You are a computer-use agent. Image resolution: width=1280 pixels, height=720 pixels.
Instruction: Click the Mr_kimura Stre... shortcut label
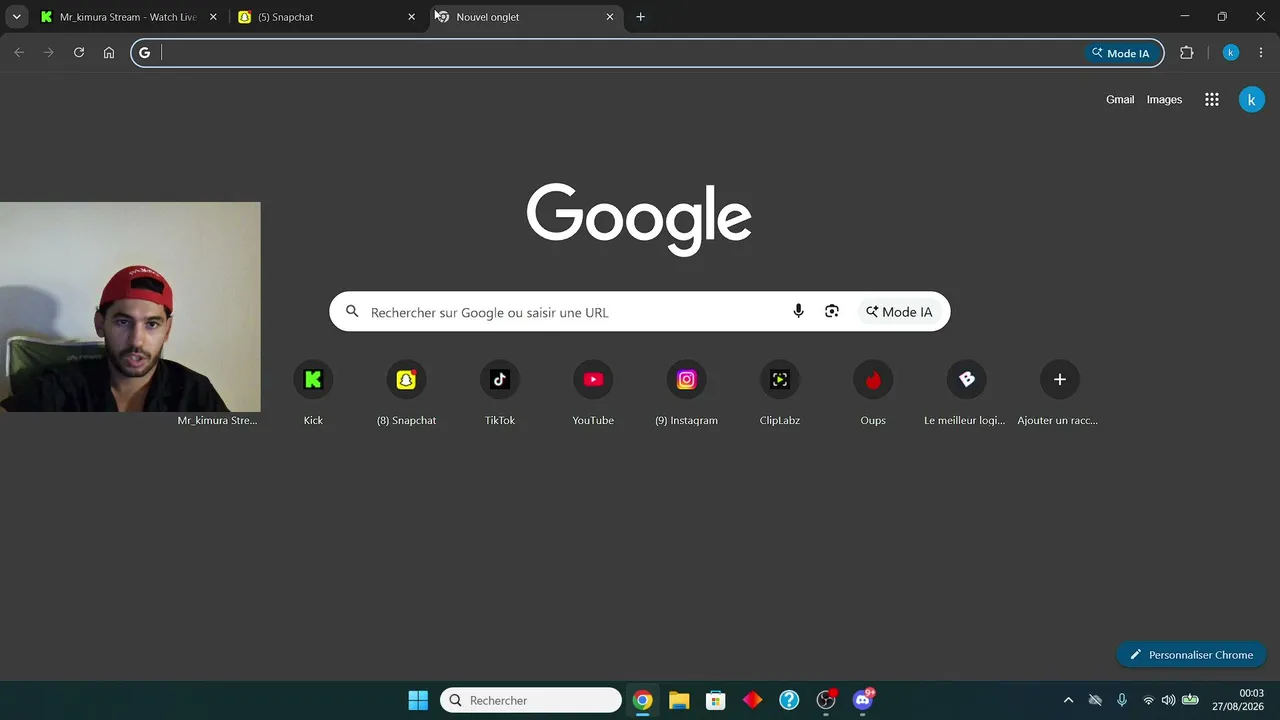[x=217, y=420]
